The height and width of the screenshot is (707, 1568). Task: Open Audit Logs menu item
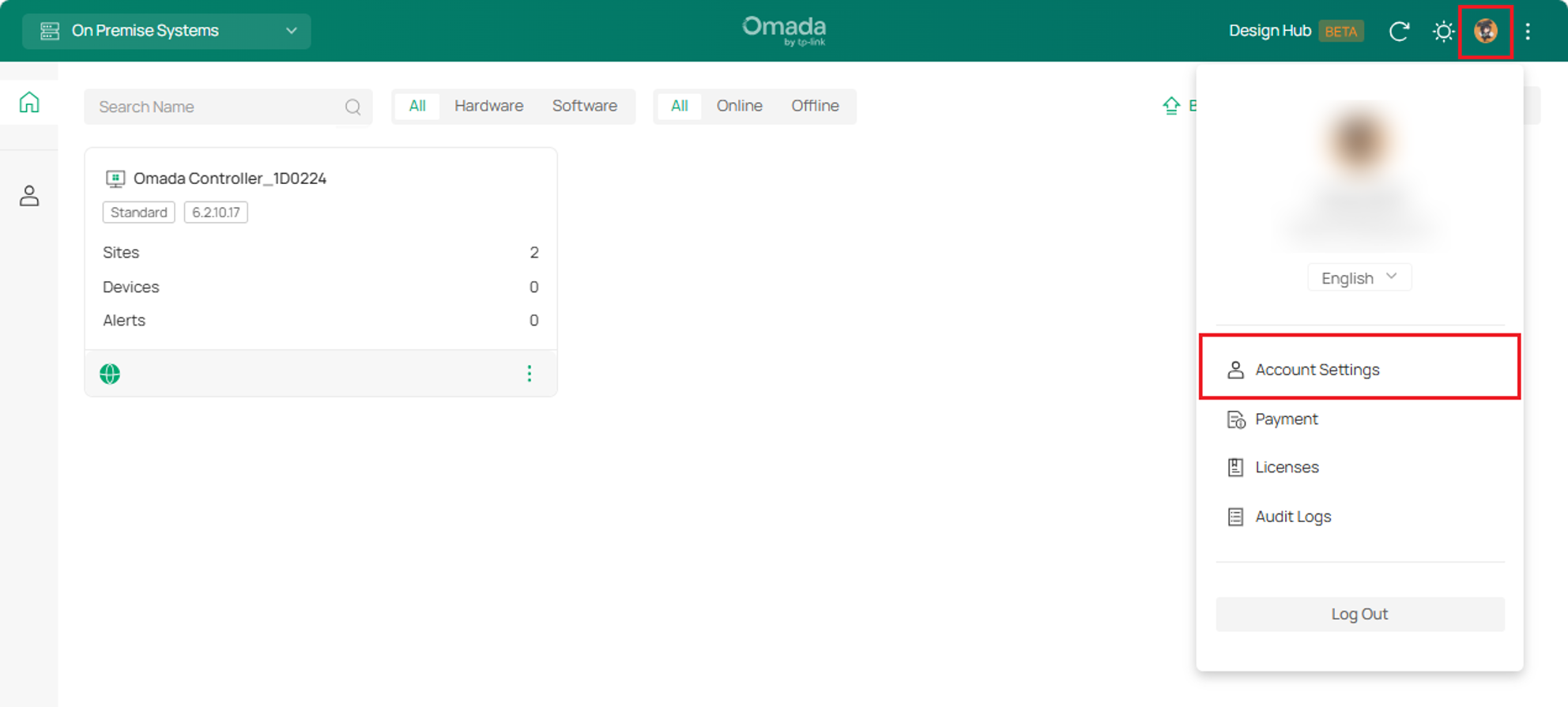[1359, 517]
